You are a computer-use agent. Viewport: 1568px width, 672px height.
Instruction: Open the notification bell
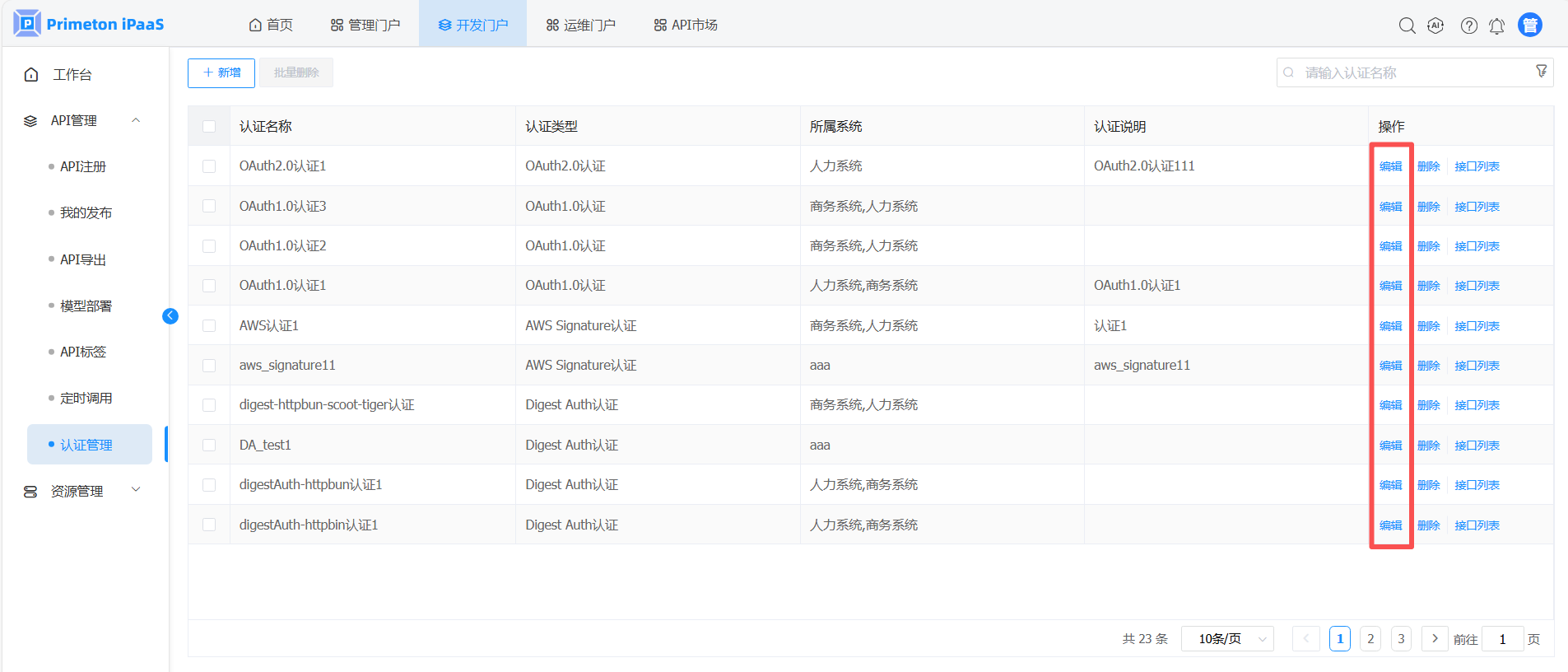[x=1496, y=26]
